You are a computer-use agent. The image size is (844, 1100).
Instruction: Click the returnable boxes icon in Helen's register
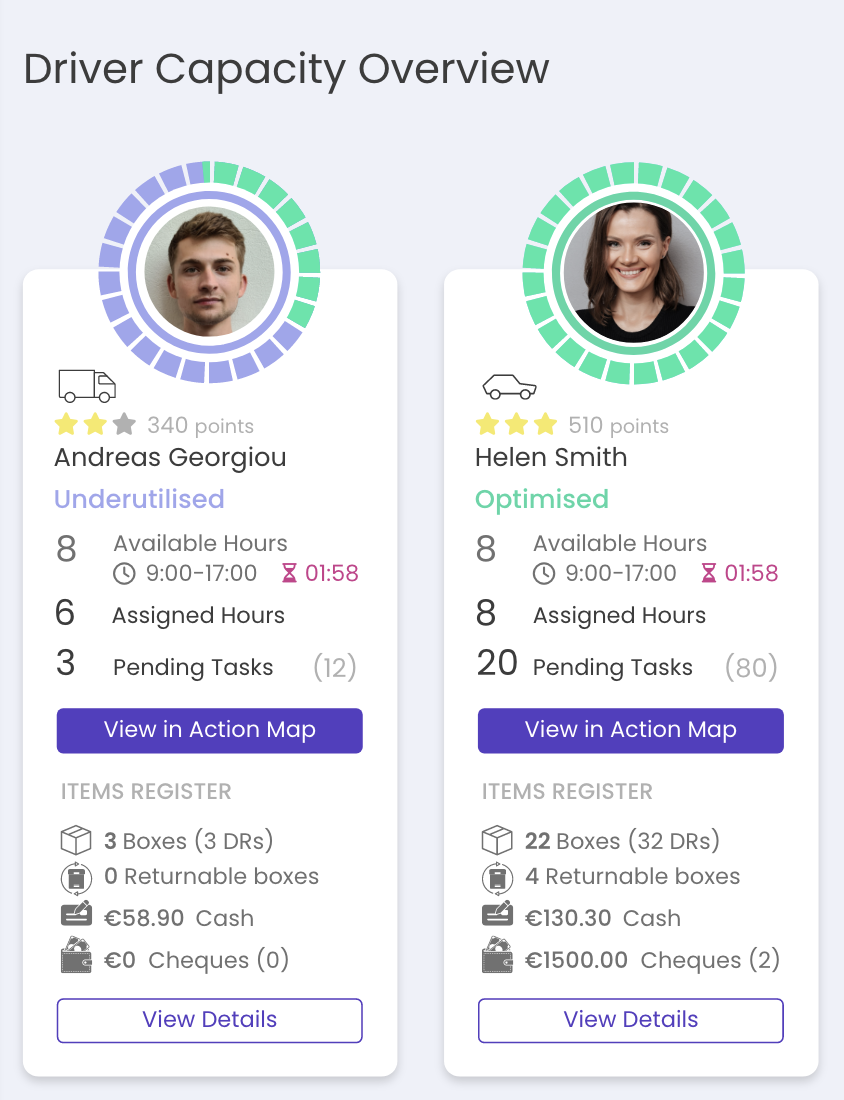click(497, 878)
